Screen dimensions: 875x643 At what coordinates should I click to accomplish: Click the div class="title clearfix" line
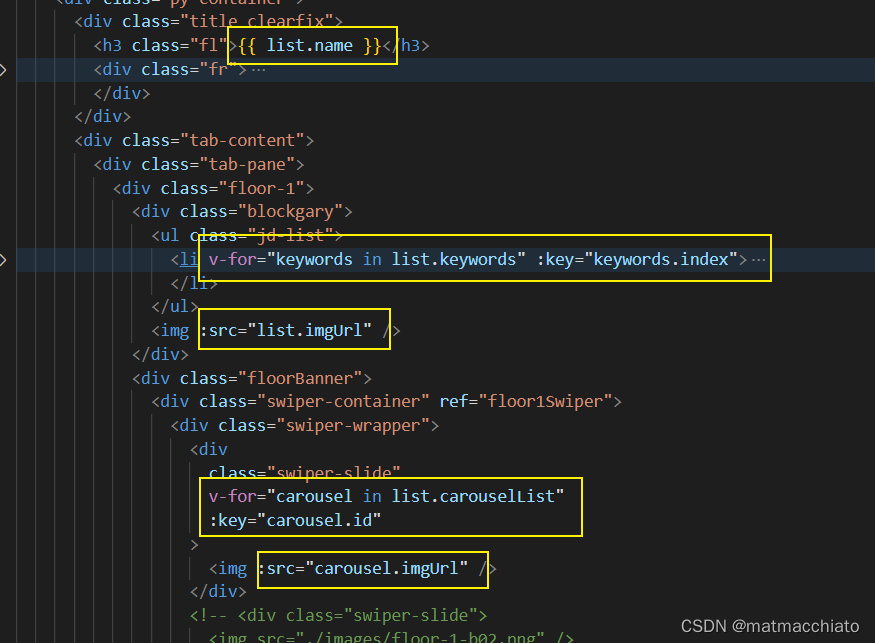(209, 21)
